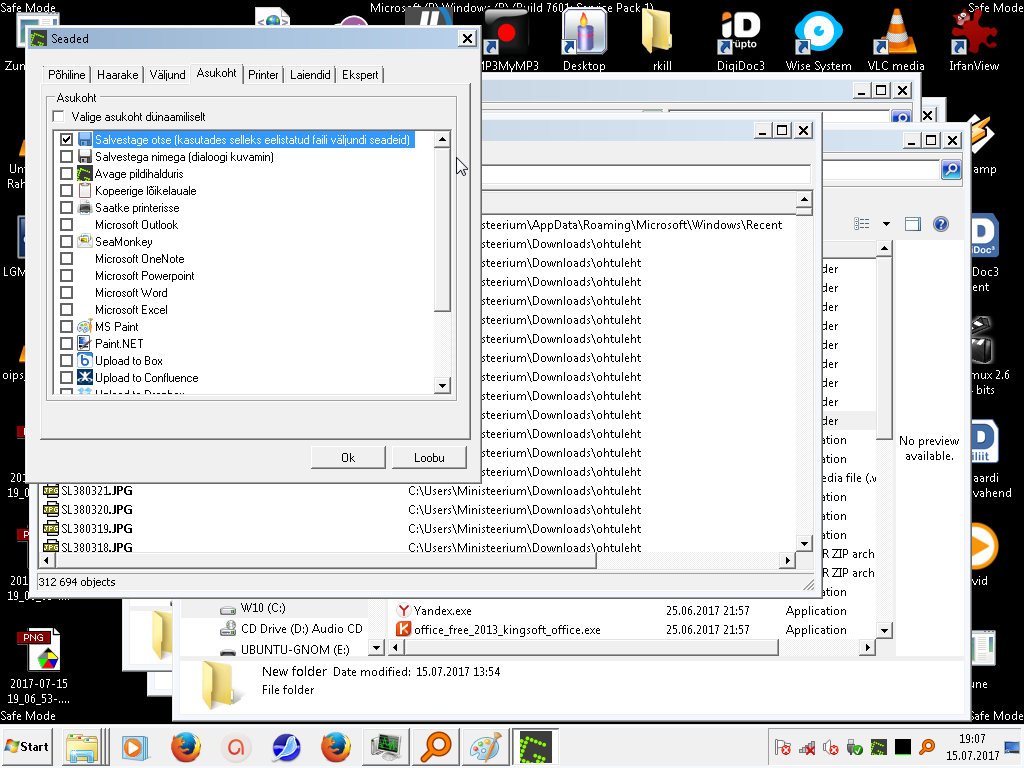Select Yandex.exe in the file list
This screenshot has width=1024, height=768.
click(442, 611)
